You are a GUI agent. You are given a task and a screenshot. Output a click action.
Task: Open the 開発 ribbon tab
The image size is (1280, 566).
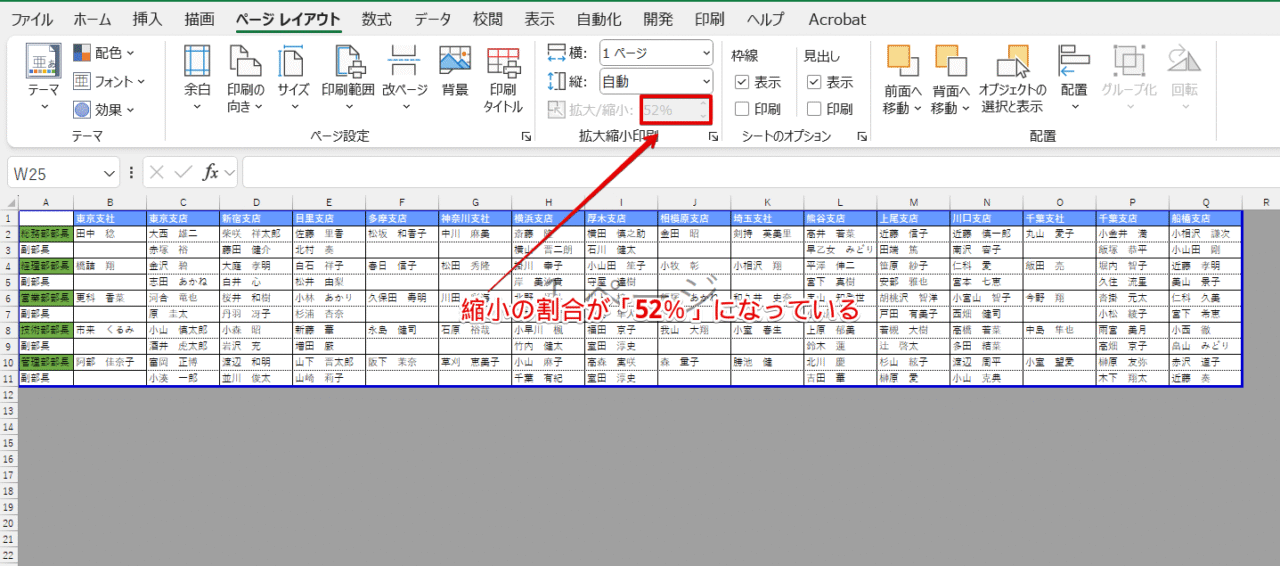pyautogui.click(x=658, y=18)
